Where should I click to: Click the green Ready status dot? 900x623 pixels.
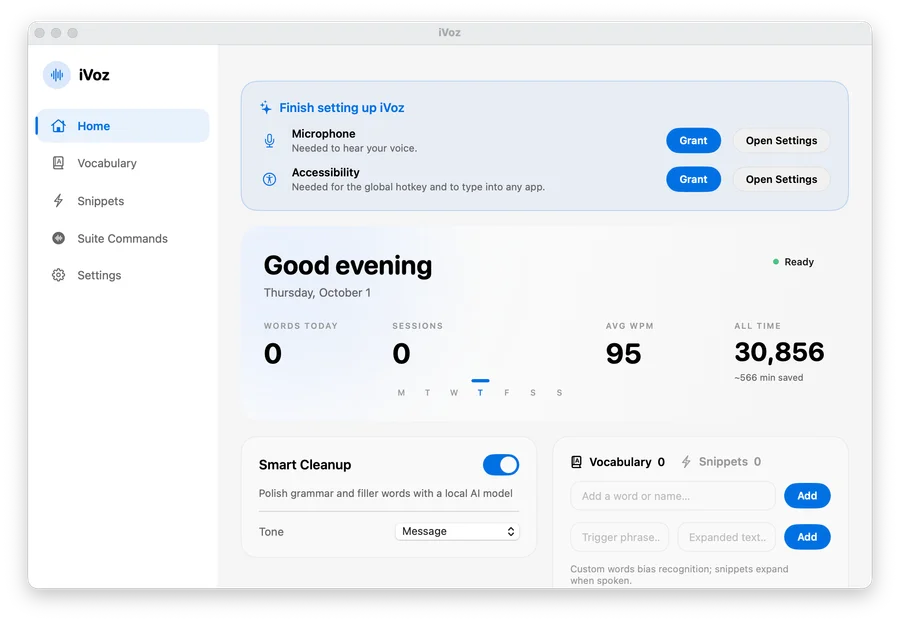click(776, 262)
